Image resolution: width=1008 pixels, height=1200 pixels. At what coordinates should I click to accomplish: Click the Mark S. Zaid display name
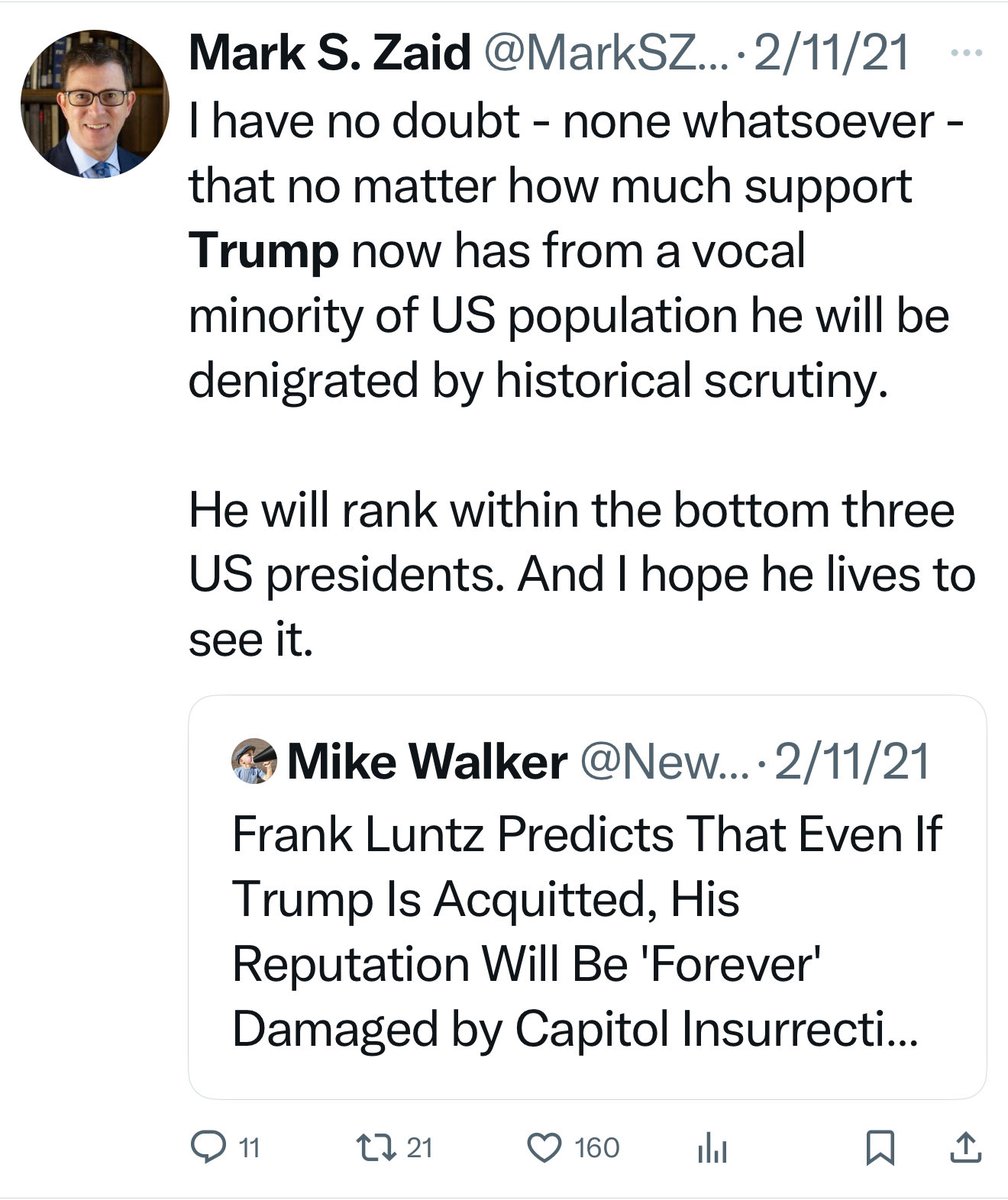329,55
